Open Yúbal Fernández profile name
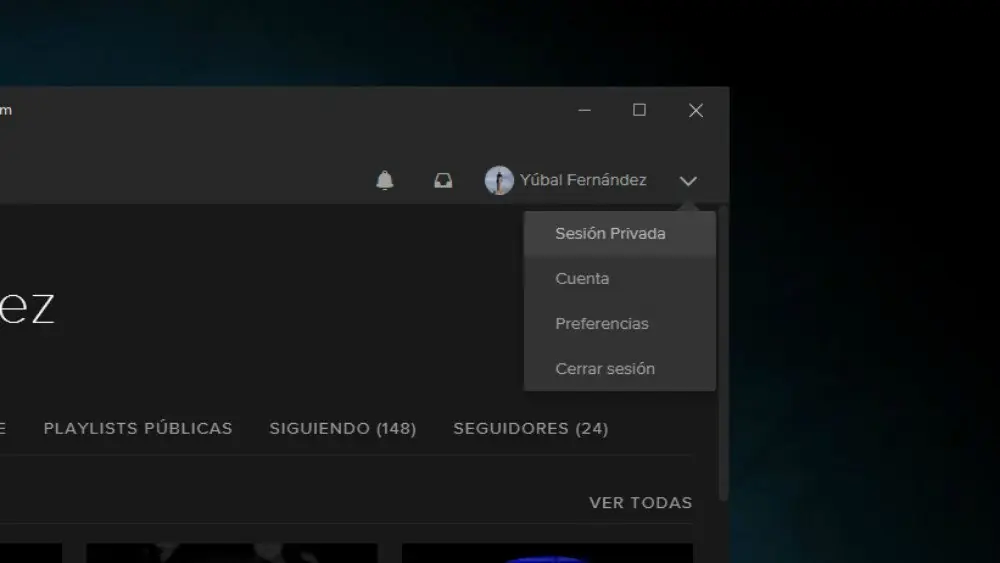 pos(583,180)
